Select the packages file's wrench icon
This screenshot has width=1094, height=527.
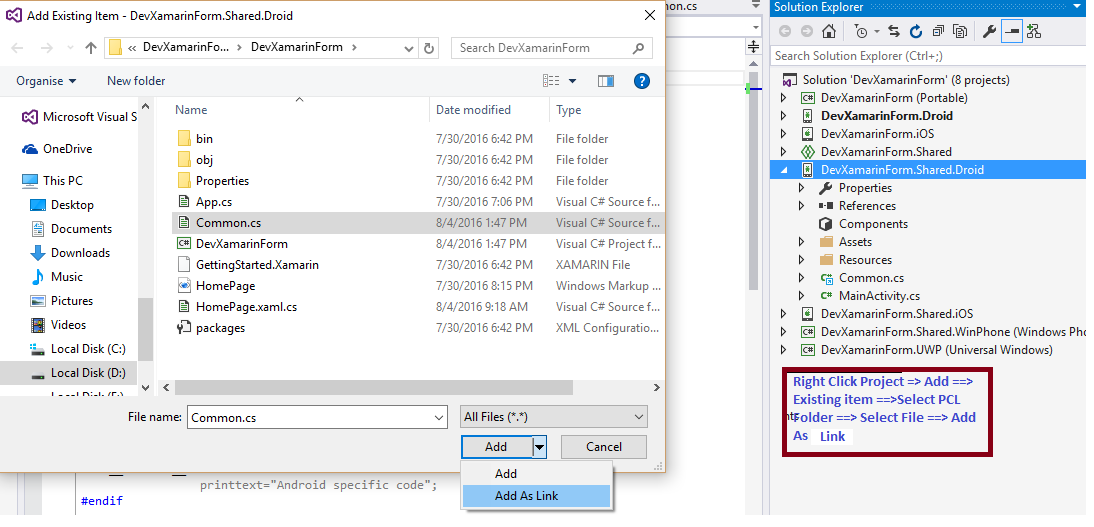(x=184, y=327)
